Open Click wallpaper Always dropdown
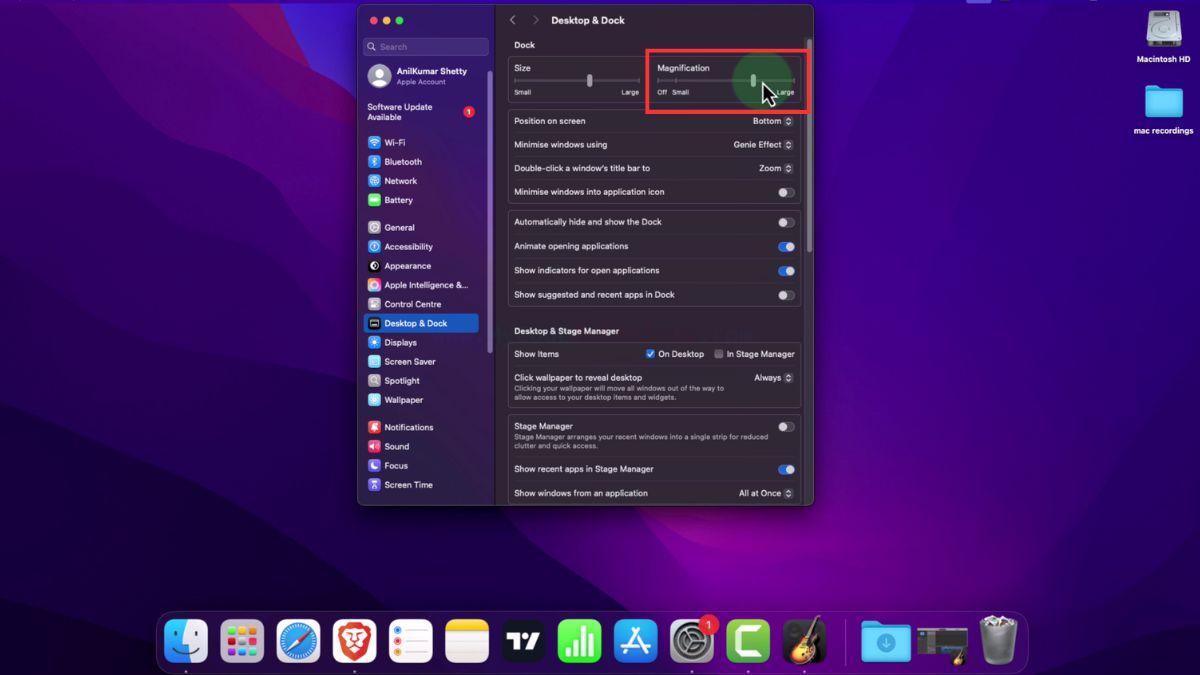Viewport: 1200px width, 675px height. [x=774, y=378]
